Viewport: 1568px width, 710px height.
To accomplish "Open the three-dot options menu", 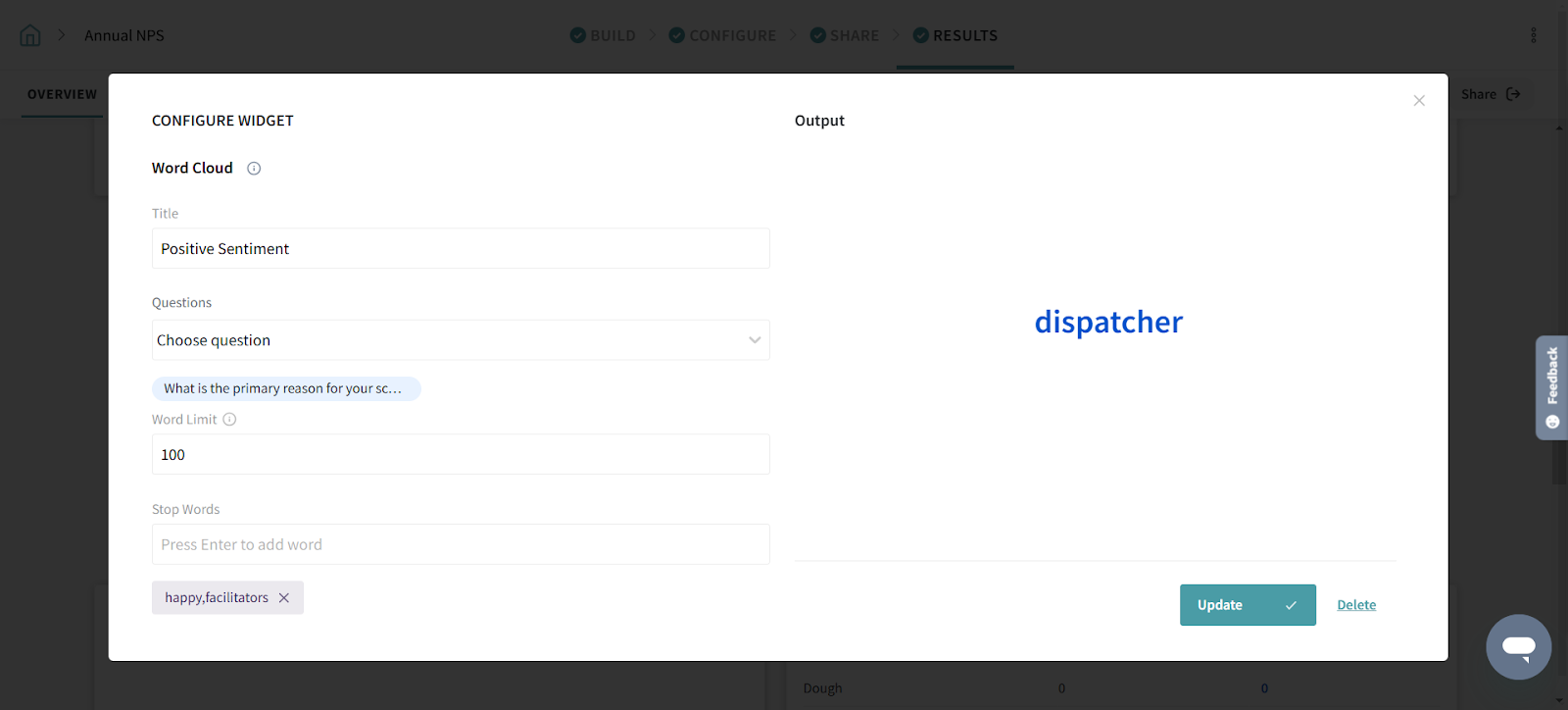I will pos(1533,35).
